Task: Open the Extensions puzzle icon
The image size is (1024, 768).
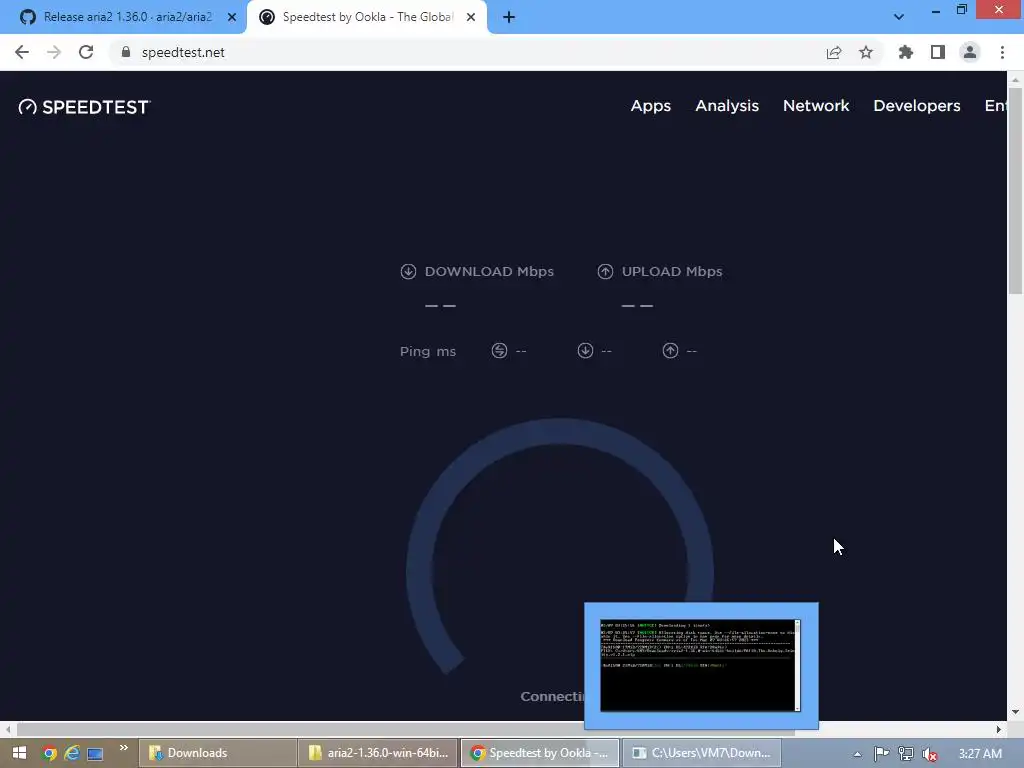Action: 906,52
